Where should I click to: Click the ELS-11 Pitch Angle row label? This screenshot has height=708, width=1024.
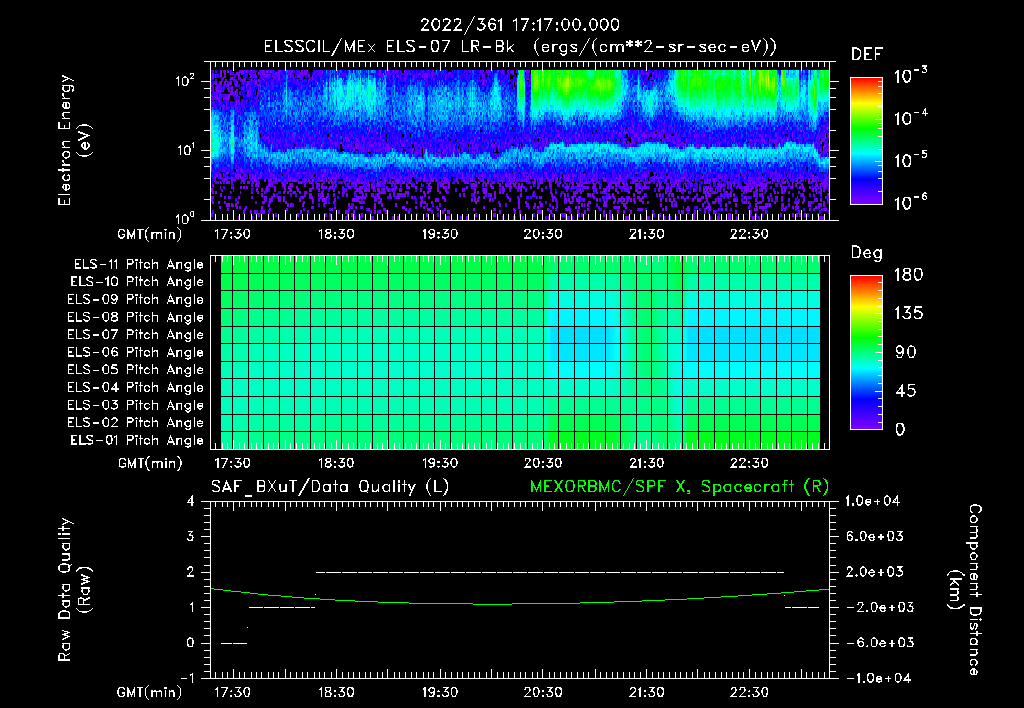pyautogui.click(x=138, y=265)
